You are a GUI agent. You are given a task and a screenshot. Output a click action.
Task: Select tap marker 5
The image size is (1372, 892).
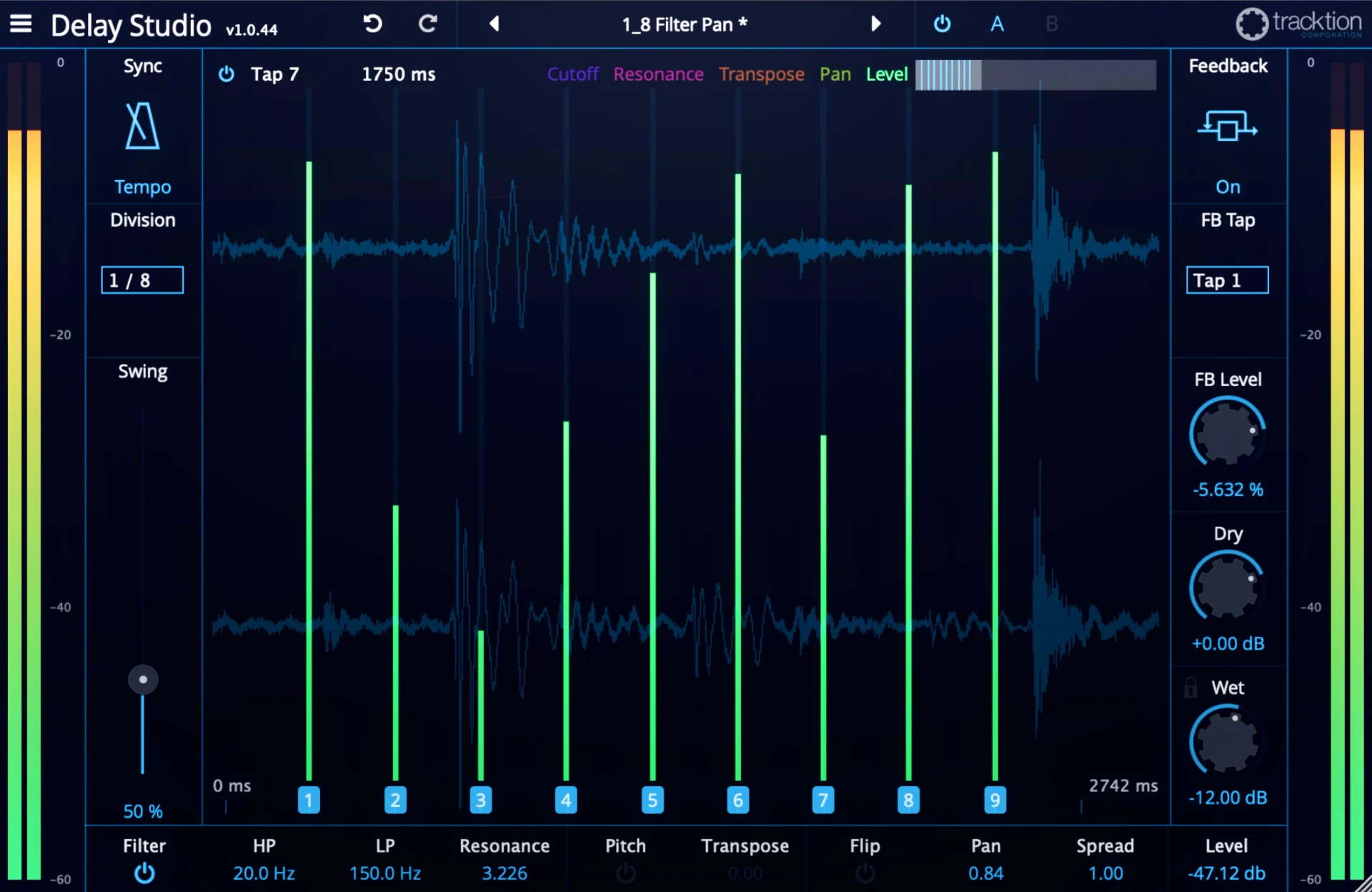[x=652, y=800]
